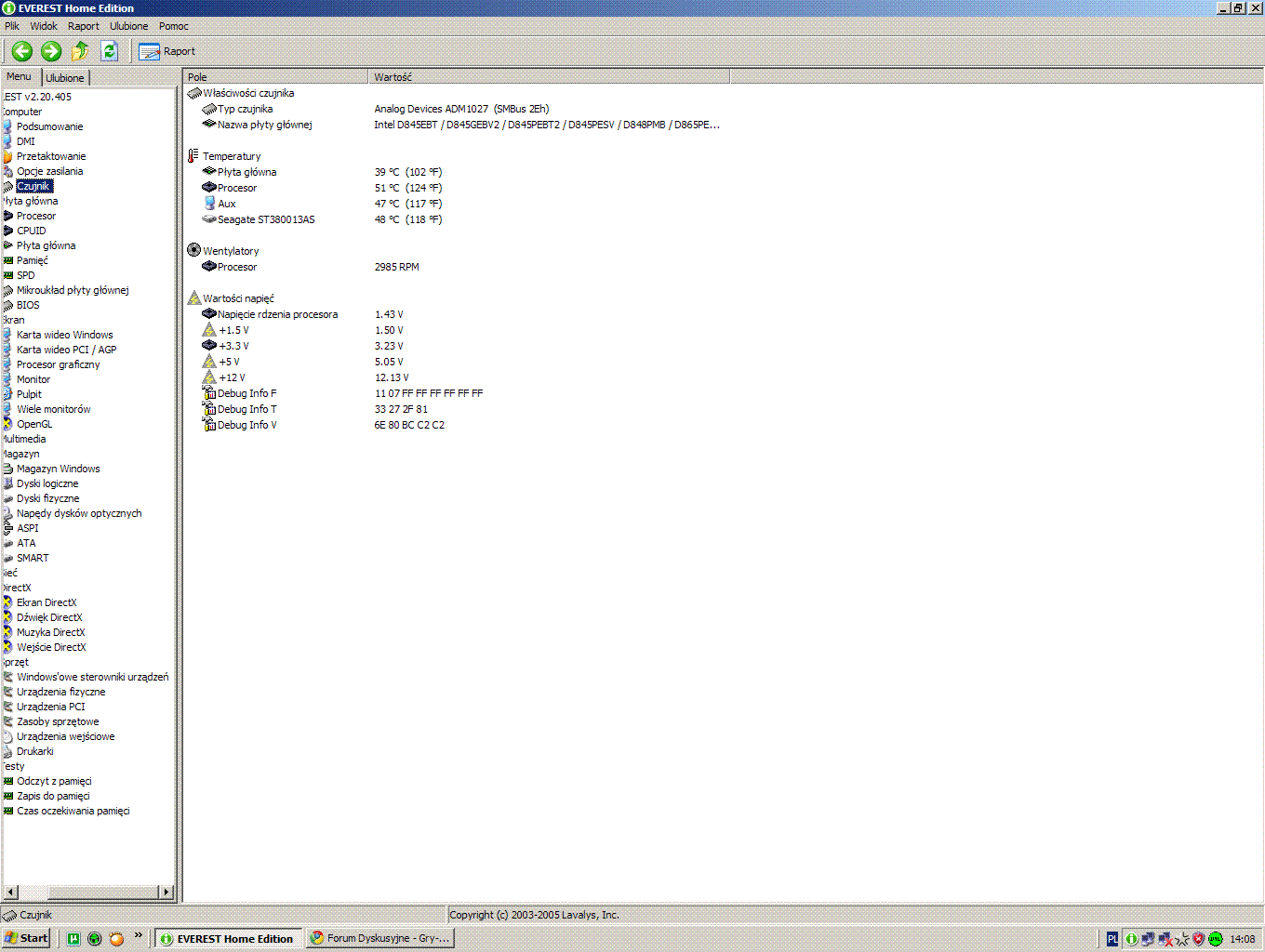The image size is (1265, 952).
Task: Expand the quick launch chevron
Action: tap(139, 935)
